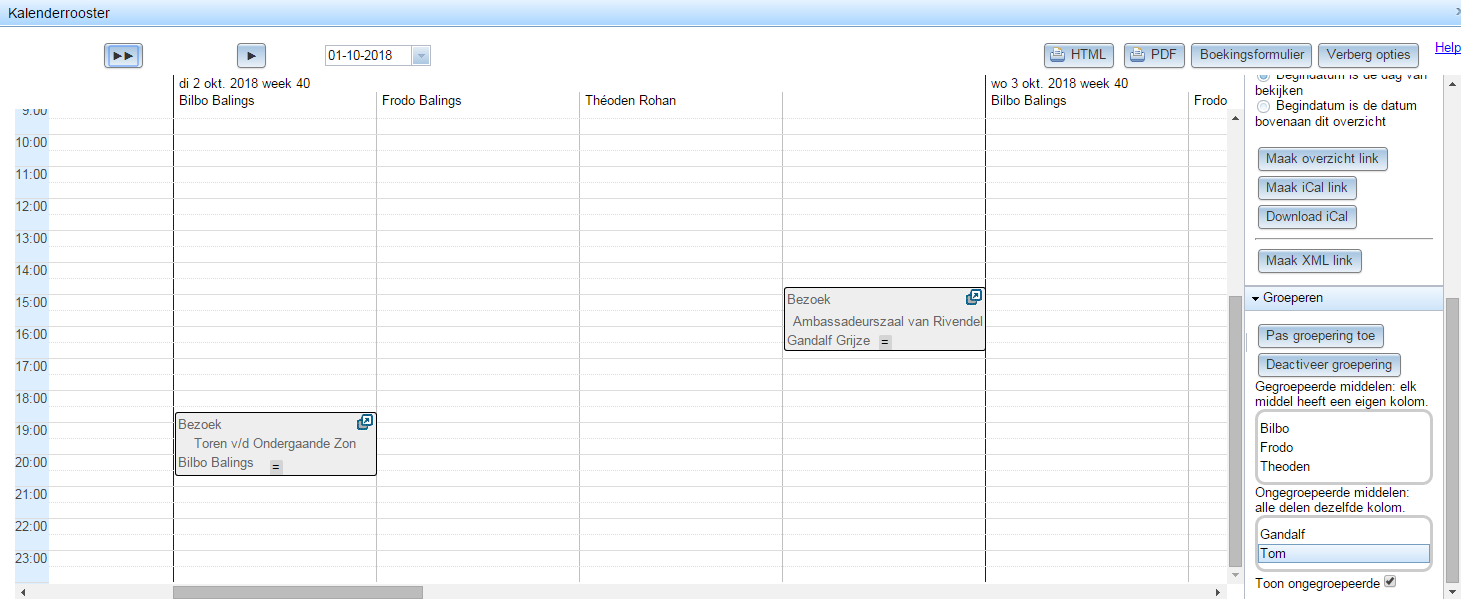The width and height of the screenshot is (1461, 599).
Task: Select Frodo in grouped resources list
Action: click(1343, 447)
